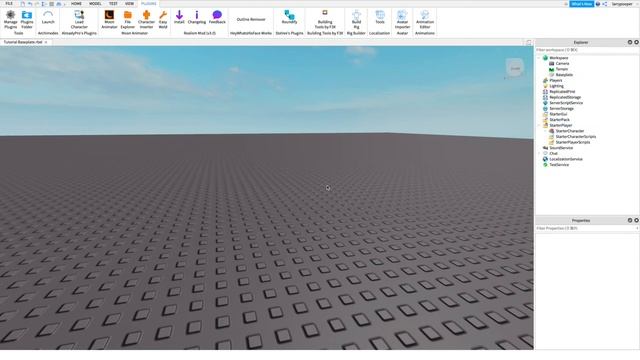The width and height of the screenshot is (640, 360).
Task: Open Localization Tools
Action: (x=380, y=17)
